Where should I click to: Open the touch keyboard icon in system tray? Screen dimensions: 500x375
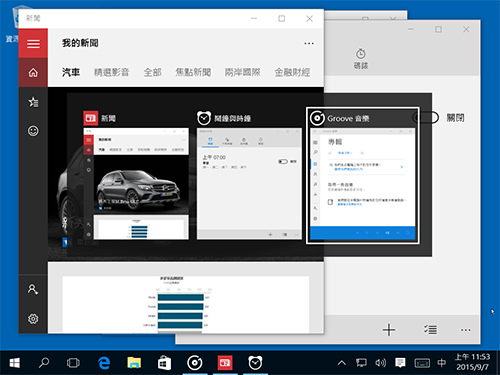coord(422,363)
